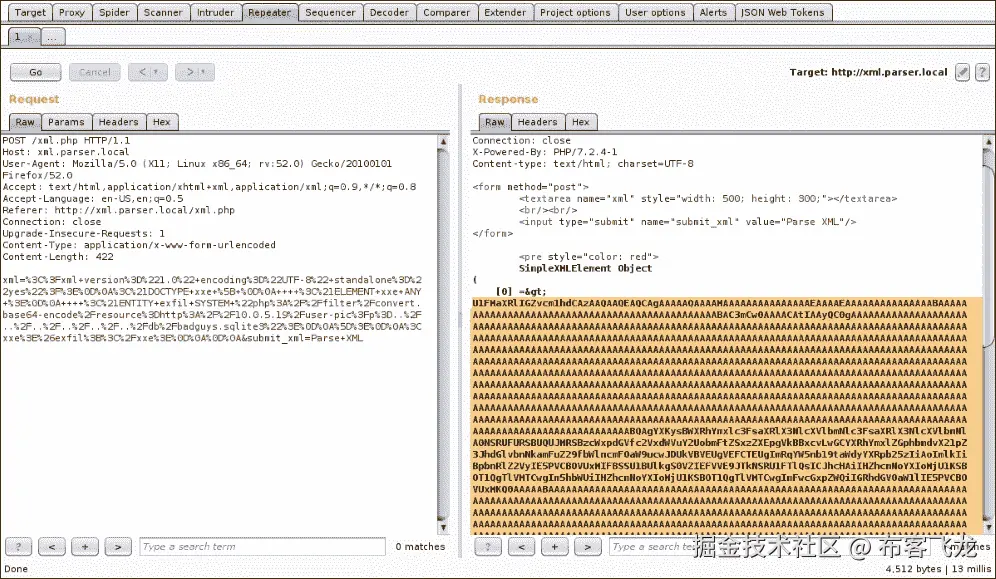View the Alerts tab

pos(713,12)
